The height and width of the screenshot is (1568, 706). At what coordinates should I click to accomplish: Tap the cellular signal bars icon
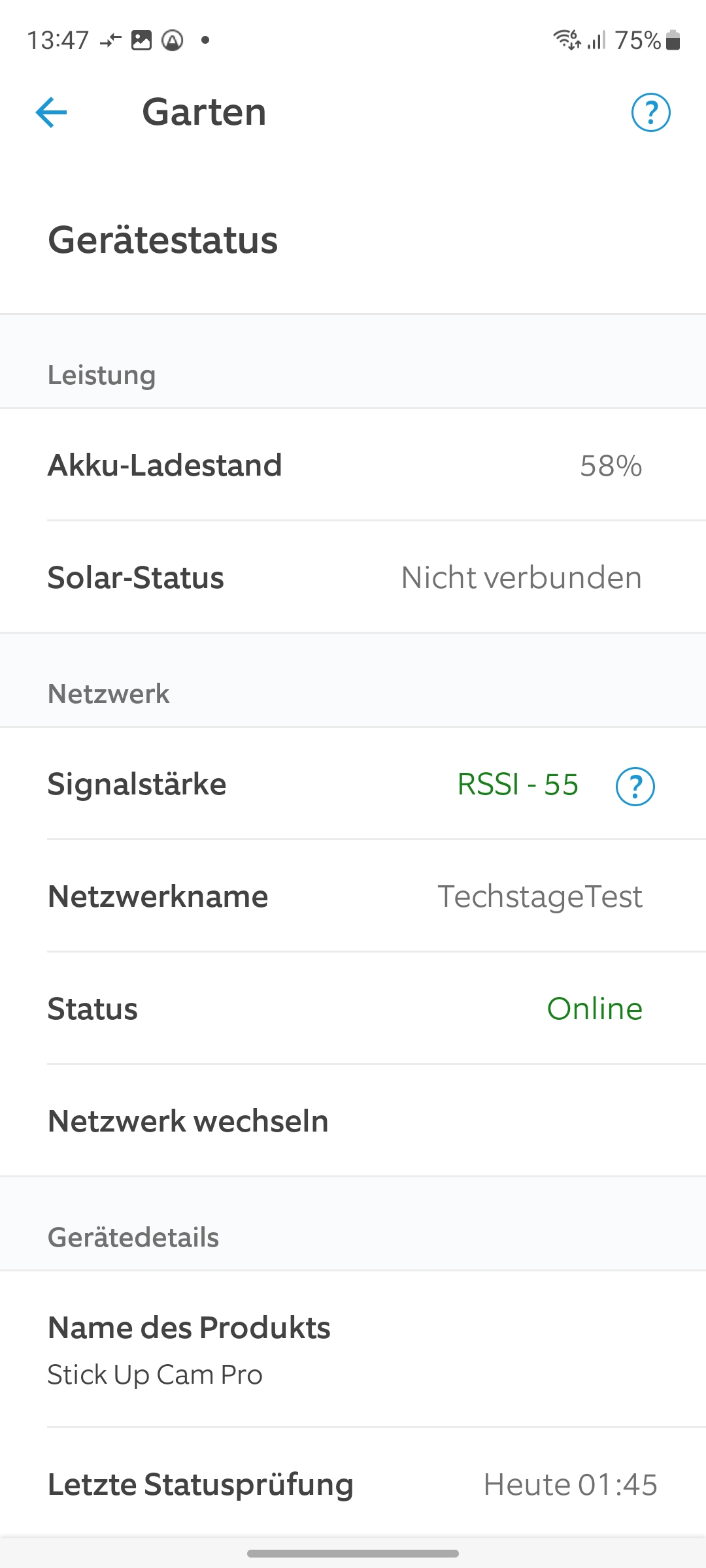pos(596,41)
